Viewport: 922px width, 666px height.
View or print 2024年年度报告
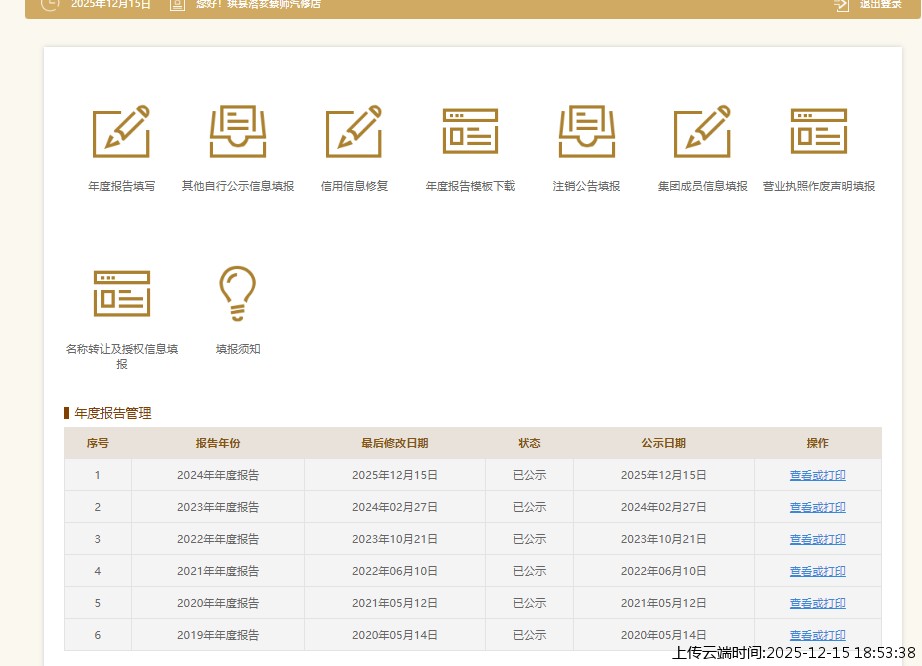(x=817, y=475)
